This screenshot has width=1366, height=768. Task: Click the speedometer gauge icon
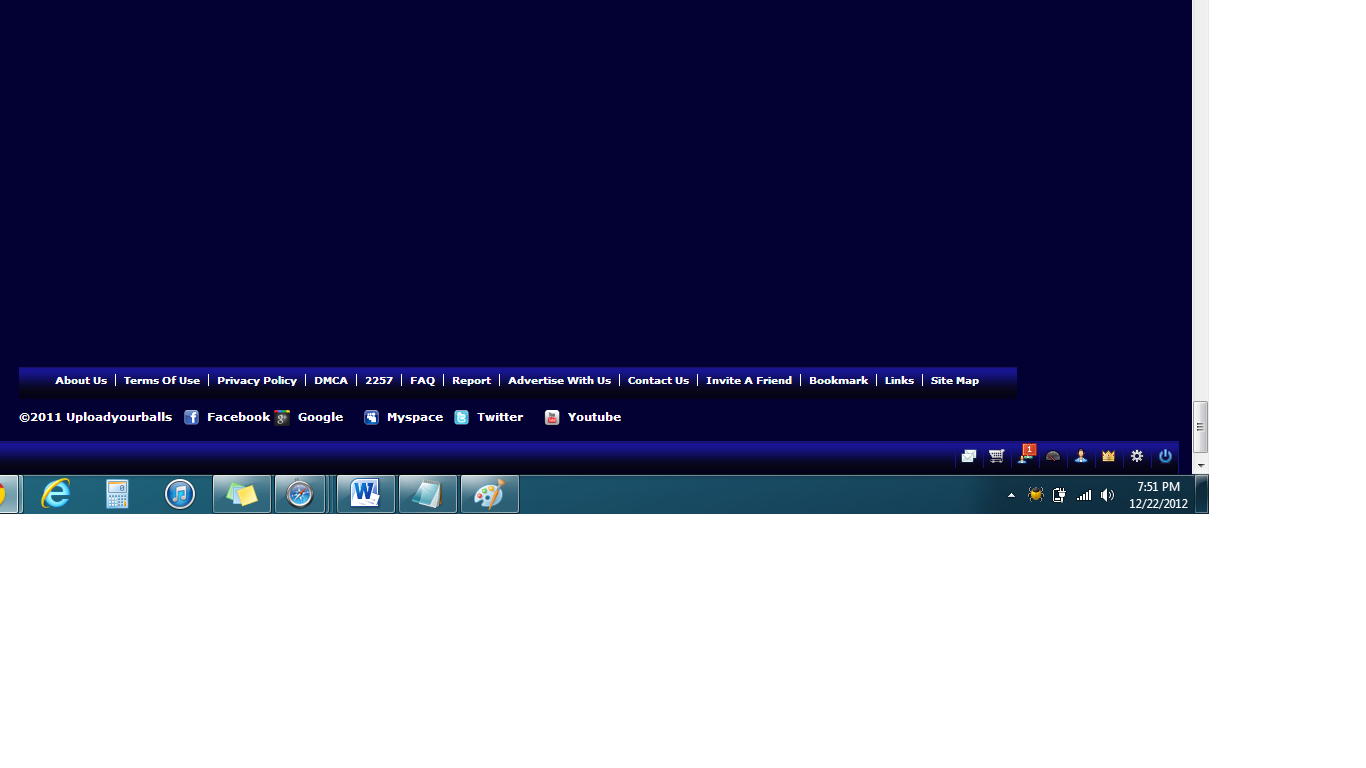(x=1053, y=456)
